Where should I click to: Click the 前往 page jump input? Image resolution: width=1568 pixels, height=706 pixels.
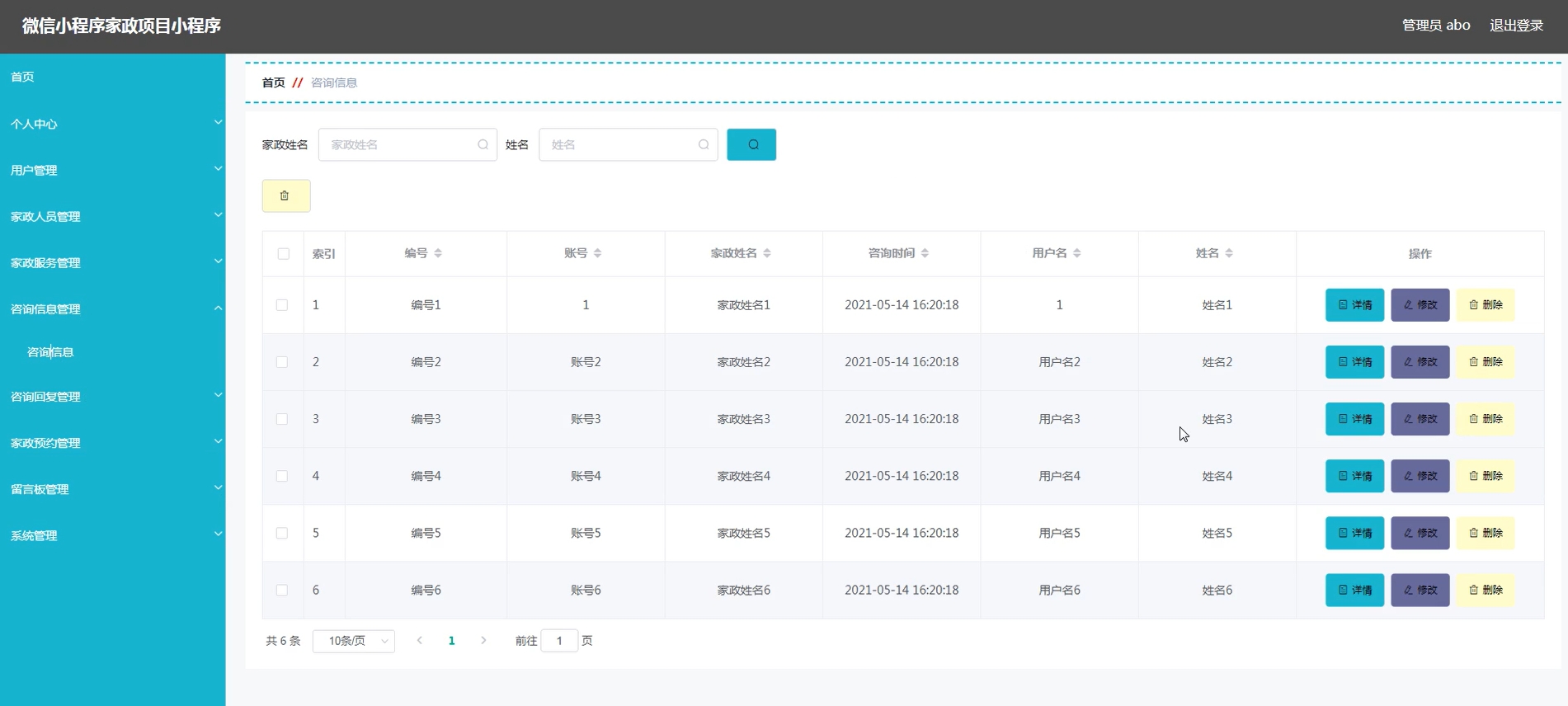pos(559,641)
